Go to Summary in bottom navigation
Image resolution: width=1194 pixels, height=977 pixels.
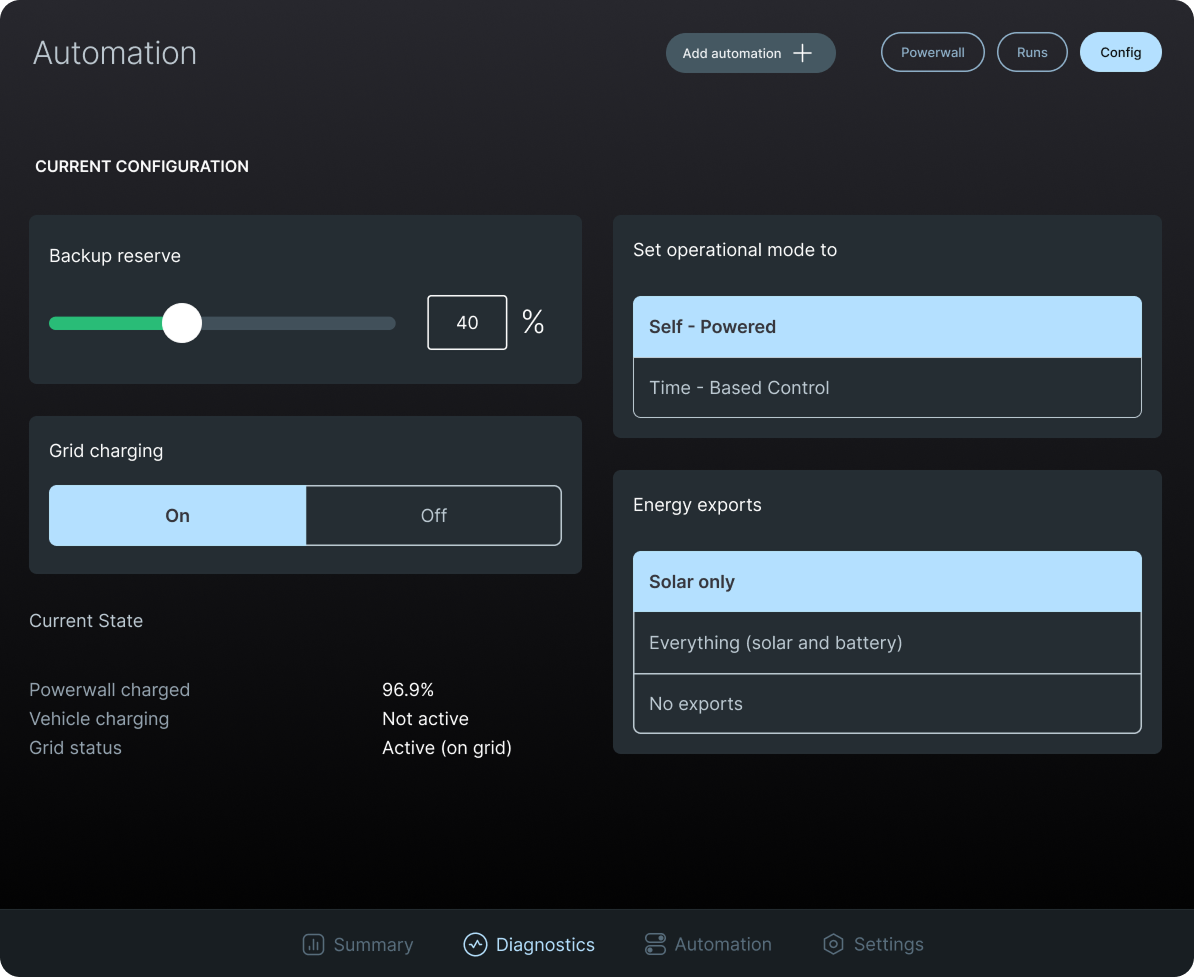(358, 944)
